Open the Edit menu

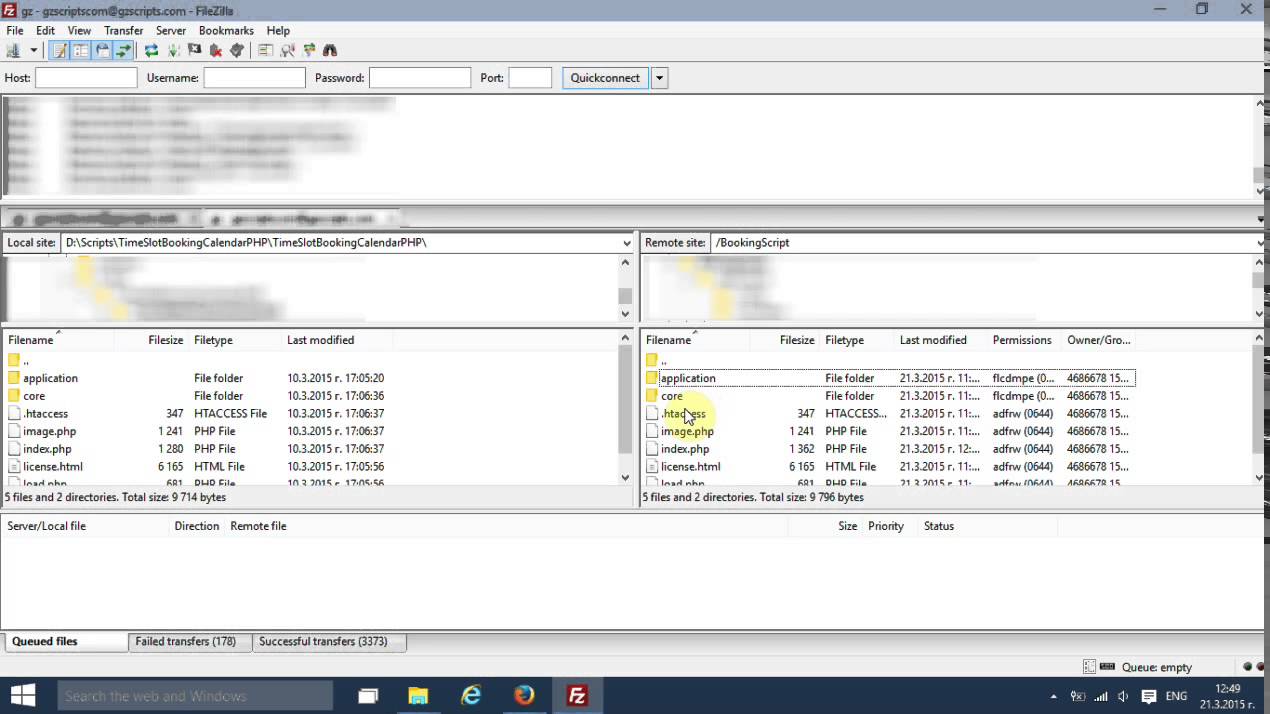coord(45,31)
